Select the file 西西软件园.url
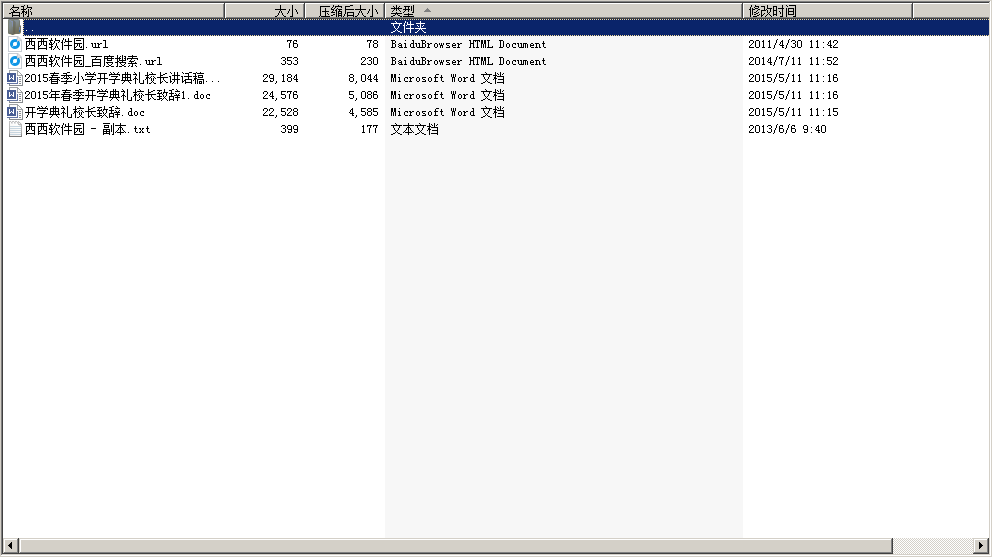The width and height of the screenshot is (992, 557). click(x=66, y=44)
